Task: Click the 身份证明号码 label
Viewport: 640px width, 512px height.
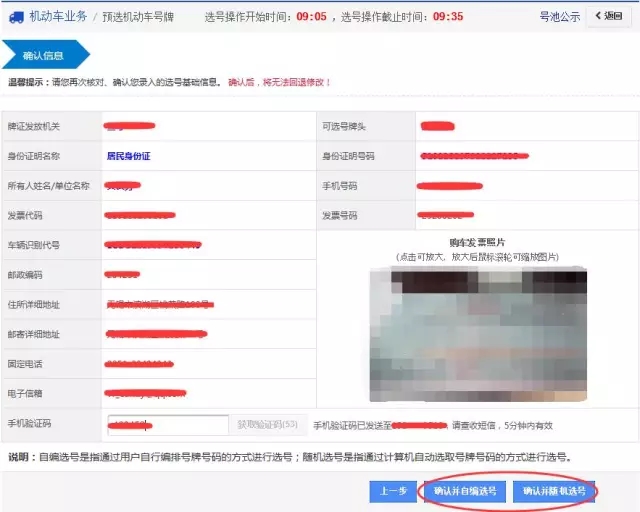Action: 348,156
